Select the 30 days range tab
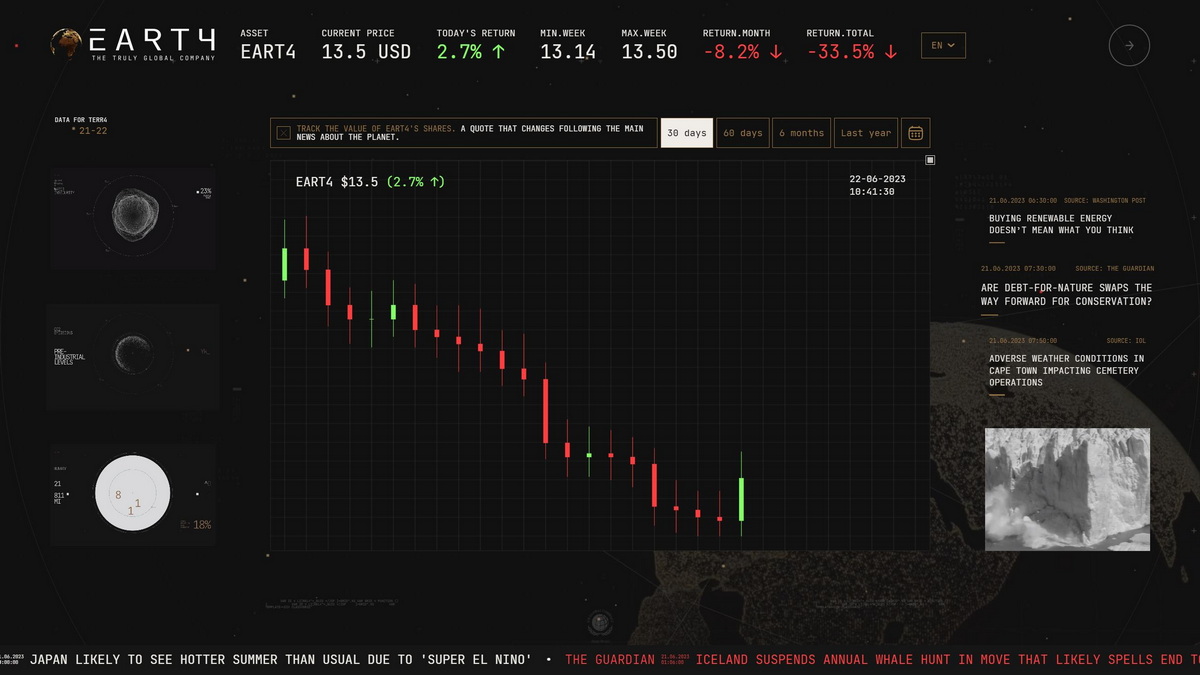 [x=687, y=133]
